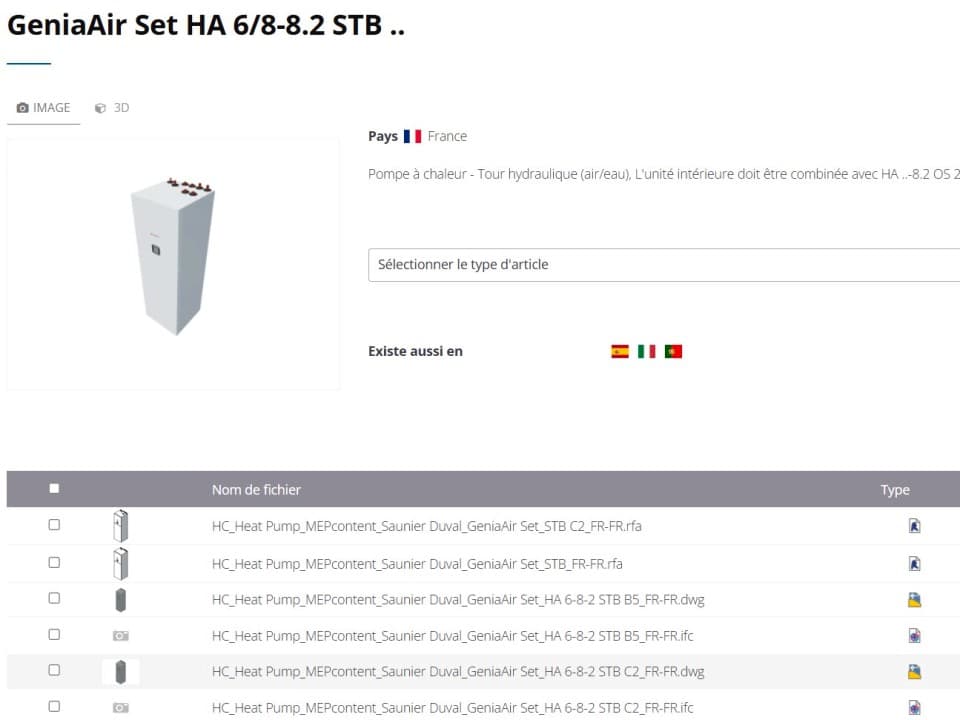This screenshot has height=720, width=960.
Task: Click the French flag next to Pays
Action: tap(411, 136)
